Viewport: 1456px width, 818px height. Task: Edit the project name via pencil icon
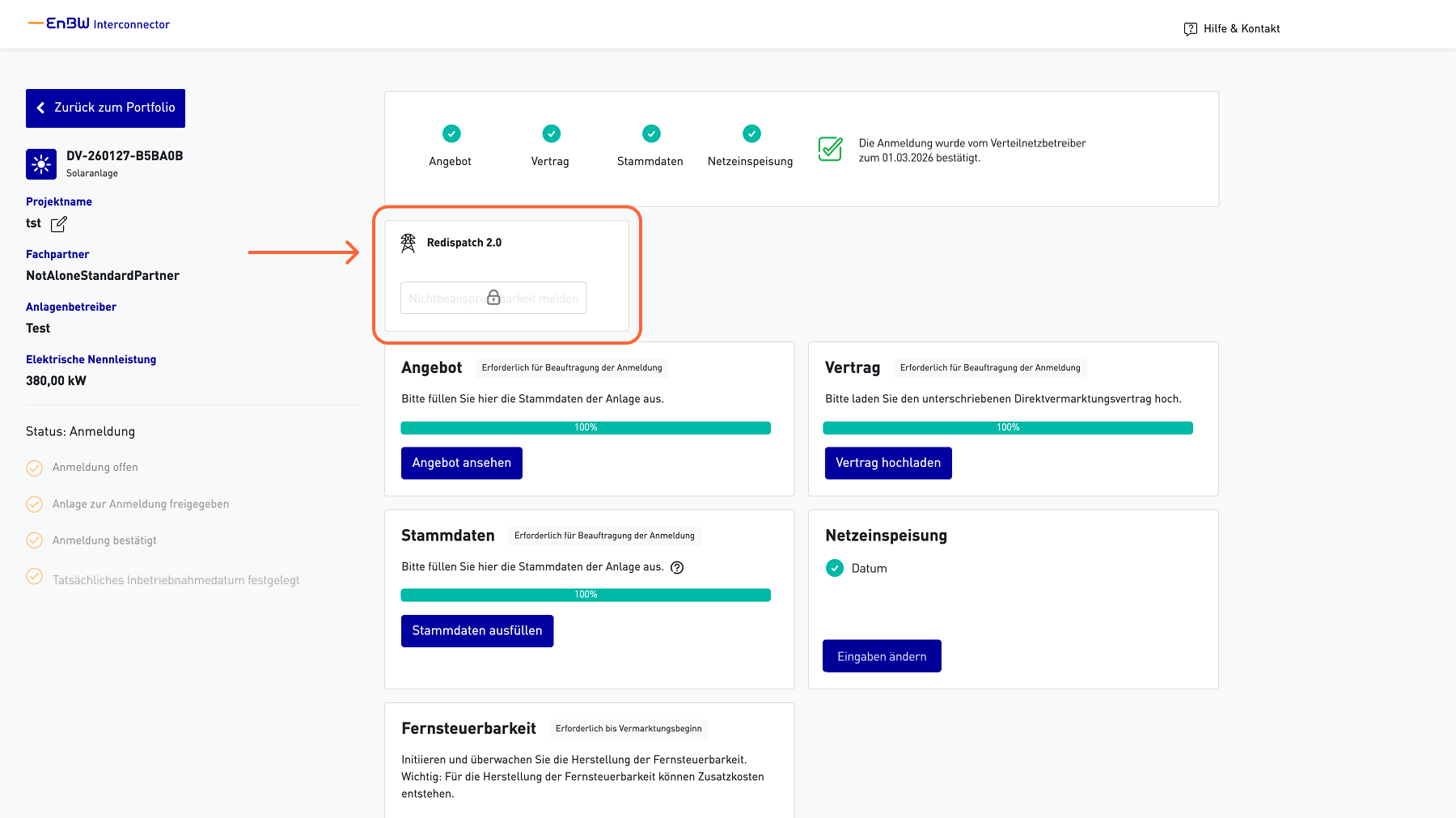(x=59, y=224)
